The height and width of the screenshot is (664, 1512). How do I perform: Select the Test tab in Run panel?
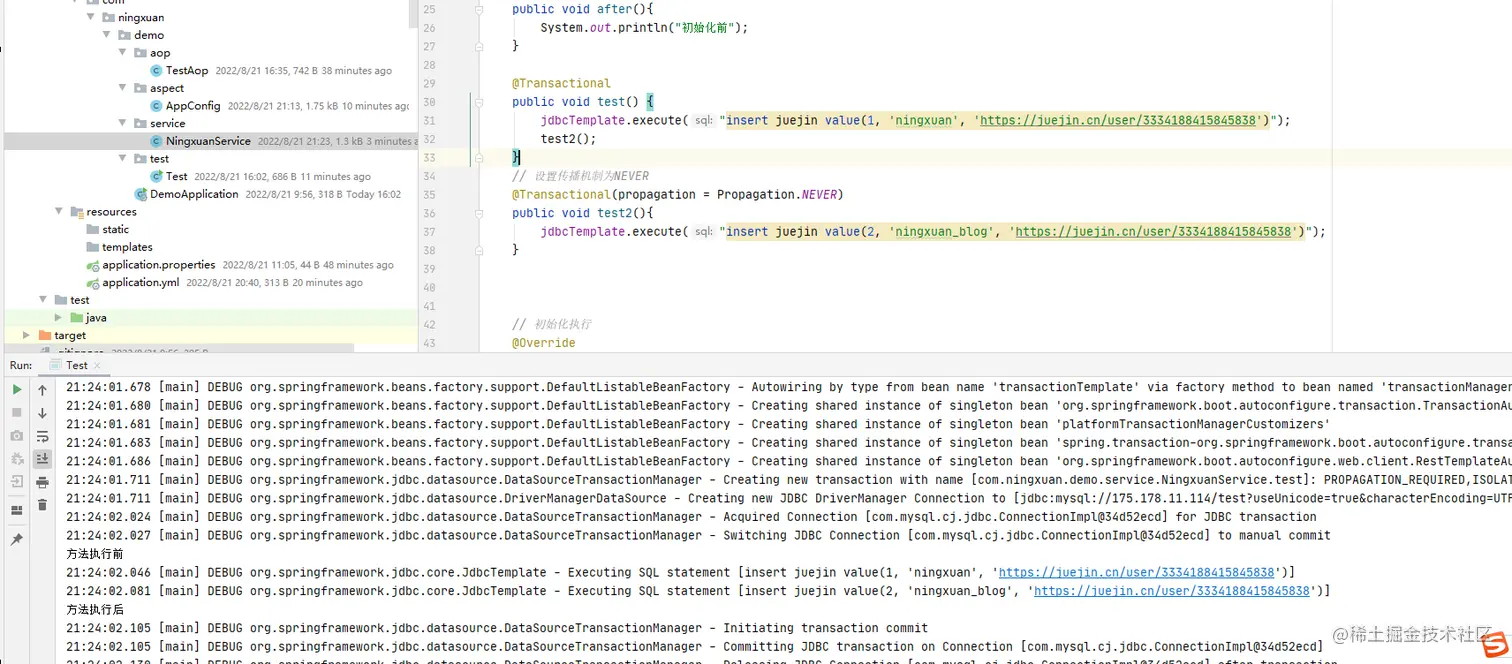pos(76,365)
